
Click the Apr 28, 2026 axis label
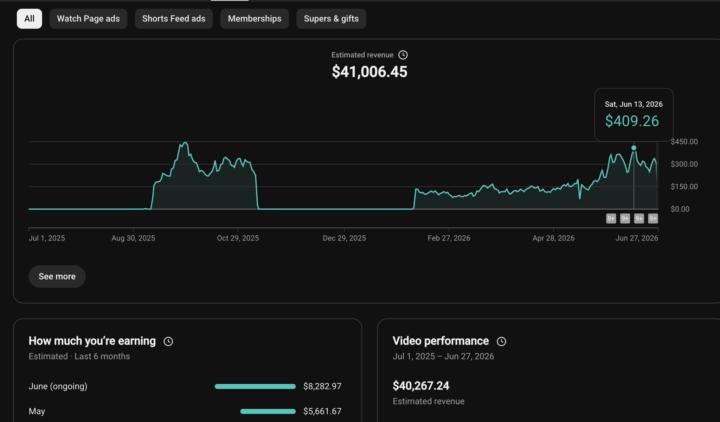click(553, 238)
